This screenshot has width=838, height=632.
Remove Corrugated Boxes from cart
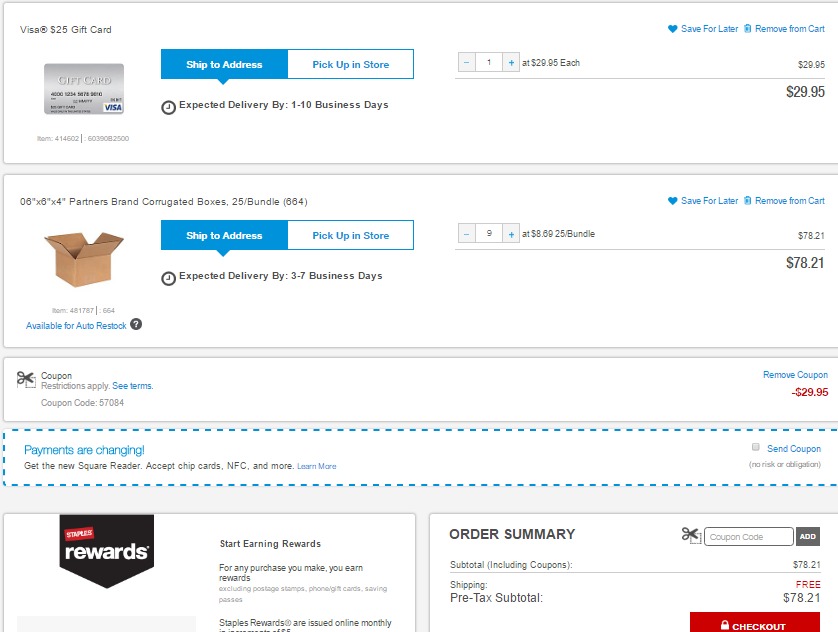(789, 201)
